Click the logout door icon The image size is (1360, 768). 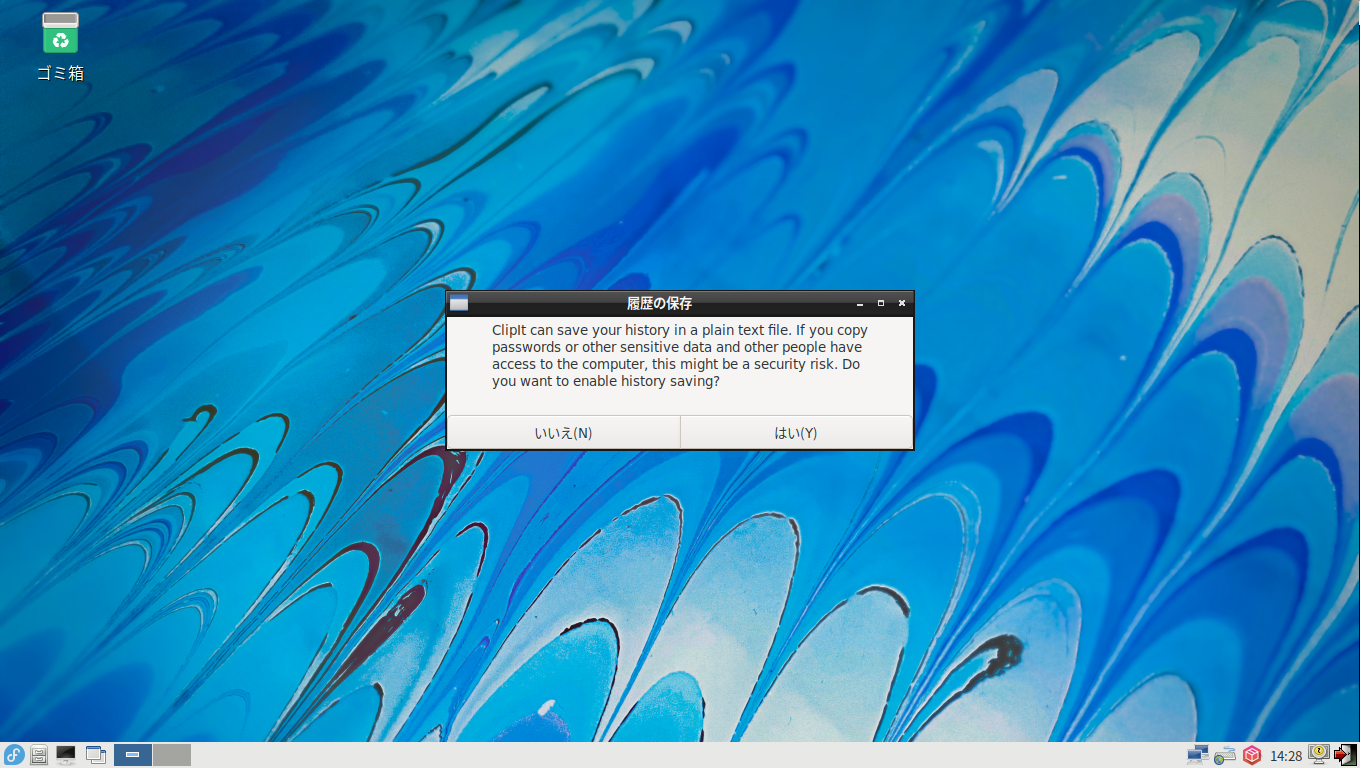tap(1345, 755)
